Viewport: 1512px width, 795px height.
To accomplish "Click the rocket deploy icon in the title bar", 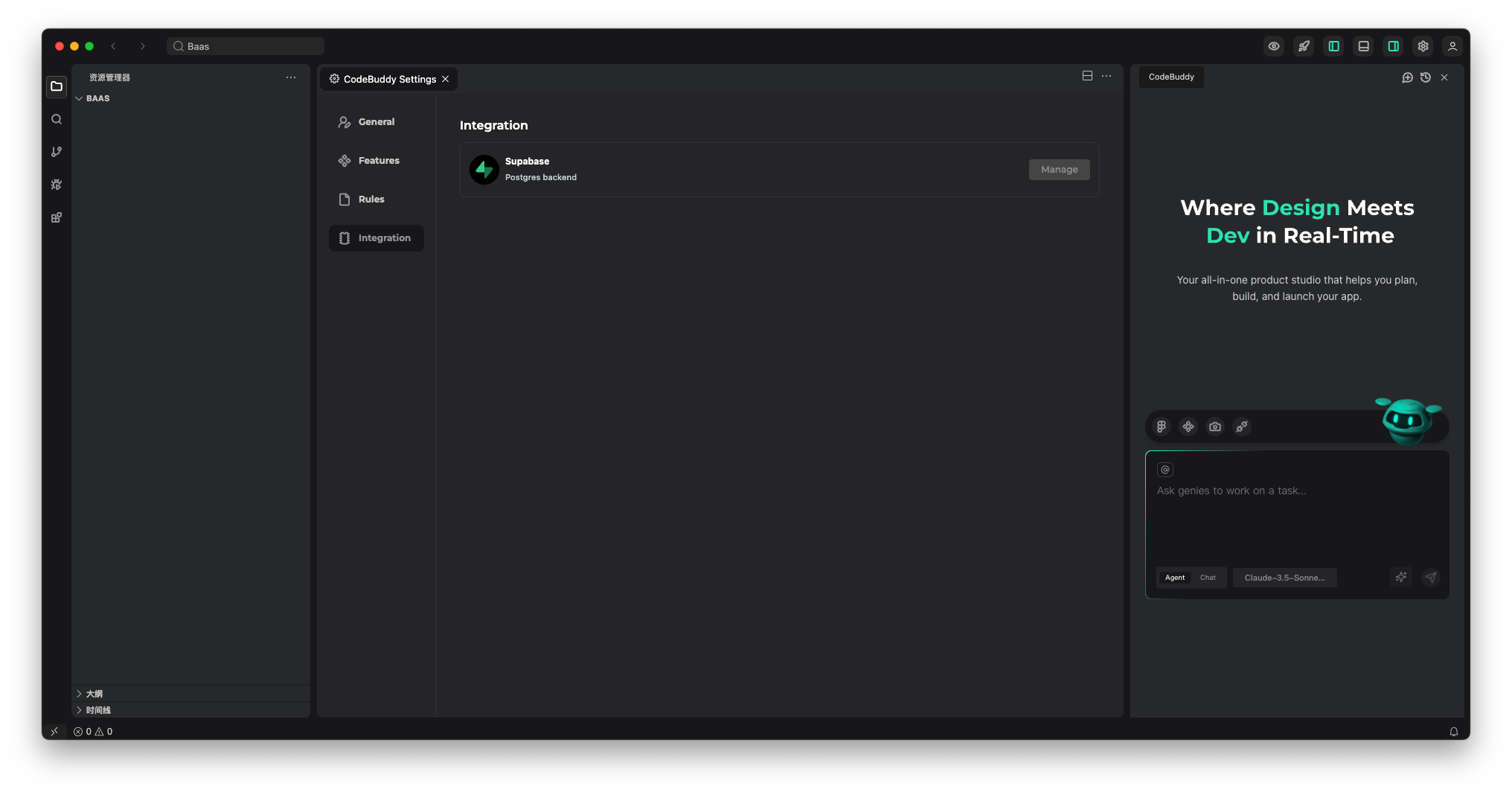I will tap(1304, 46).
